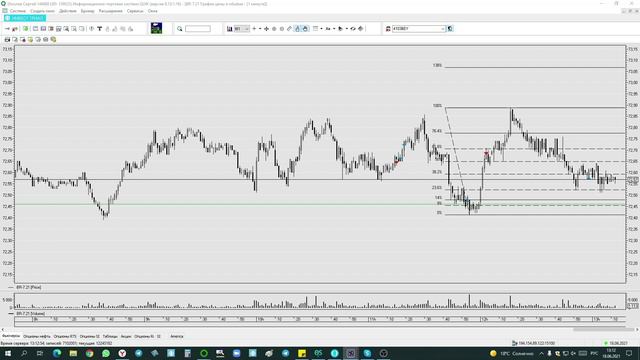The width and height of the screenshot is (640, 360).
Task: Open WhatsApp from the taskbar
Action: (106, 353)
